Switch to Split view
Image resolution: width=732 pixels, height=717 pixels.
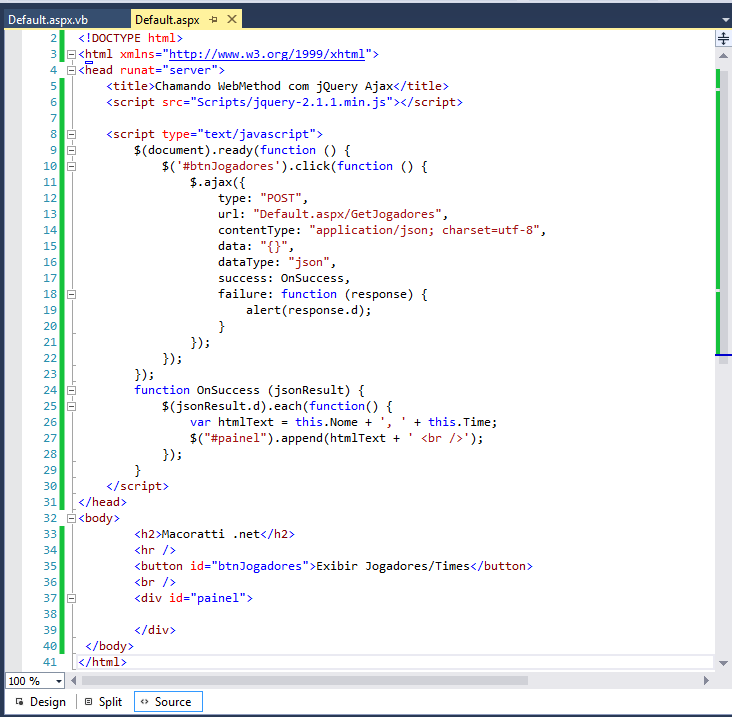tap(104, 702)
